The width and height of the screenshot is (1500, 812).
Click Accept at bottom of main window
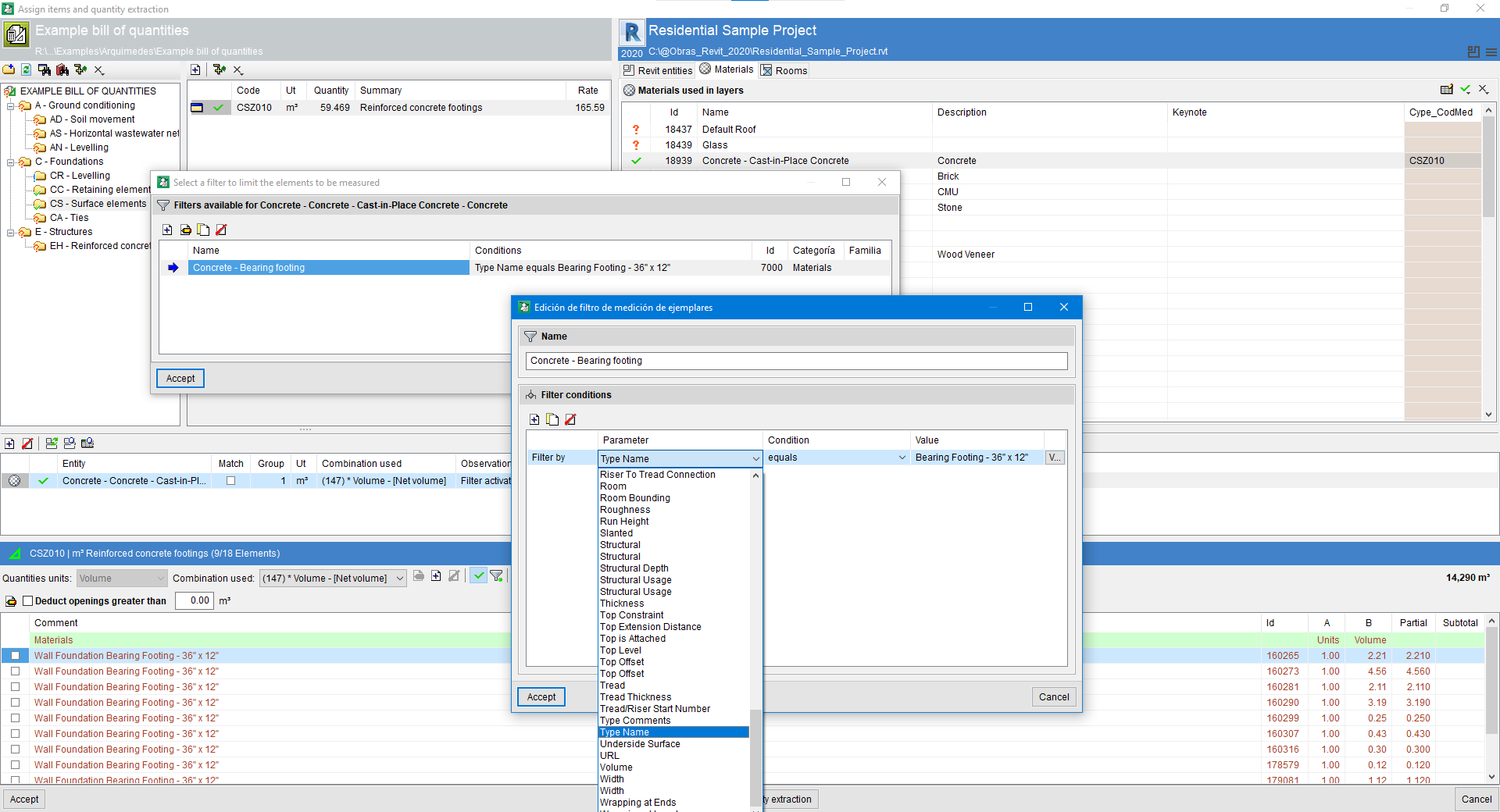click(x=24, y=800)
